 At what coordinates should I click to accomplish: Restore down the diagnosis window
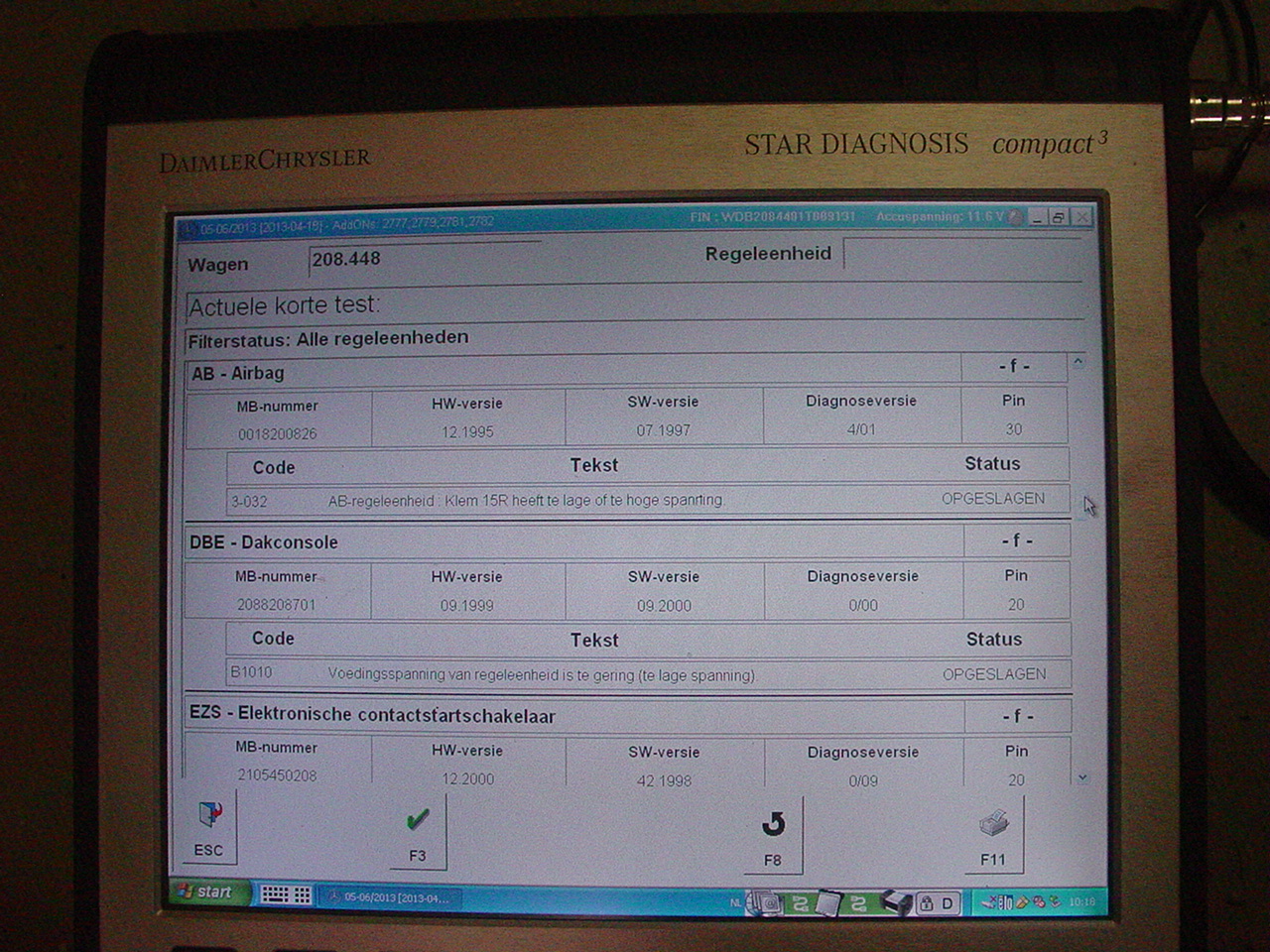click(x=1059, y=217)
